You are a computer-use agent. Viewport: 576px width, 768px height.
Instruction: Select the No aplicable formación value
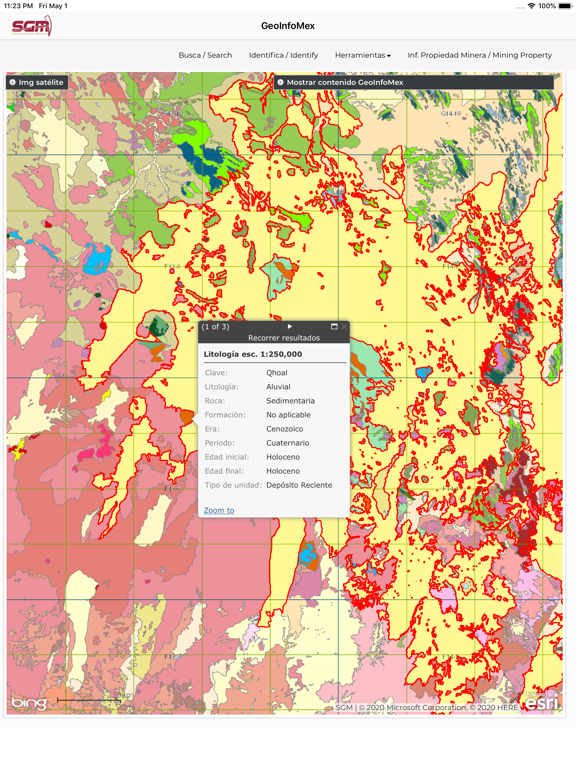(x=288, y=415)
